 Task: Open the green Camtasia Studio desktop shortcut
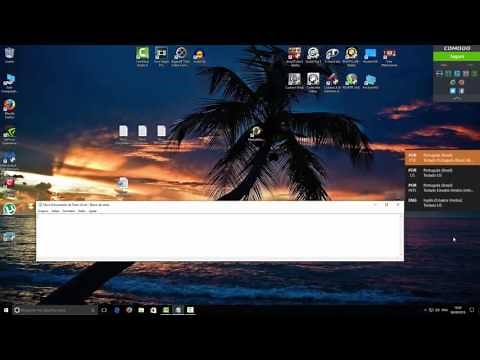tap(142, 57)
